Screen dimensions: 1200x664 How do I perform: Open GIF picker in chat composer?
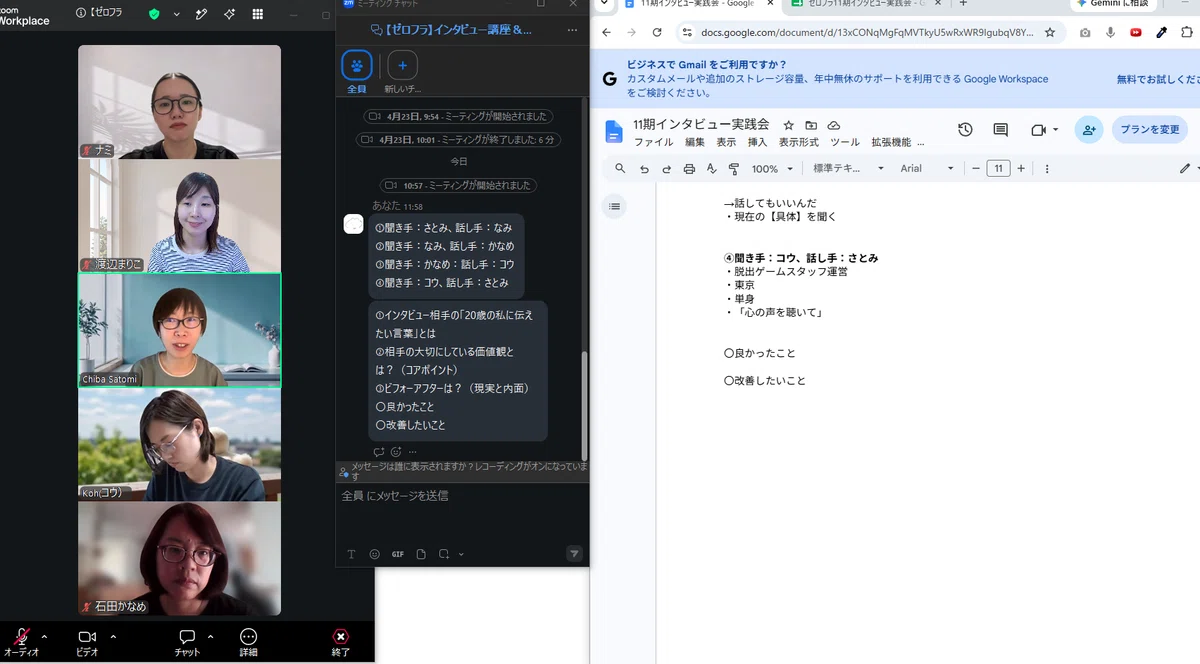pos(398,554)
